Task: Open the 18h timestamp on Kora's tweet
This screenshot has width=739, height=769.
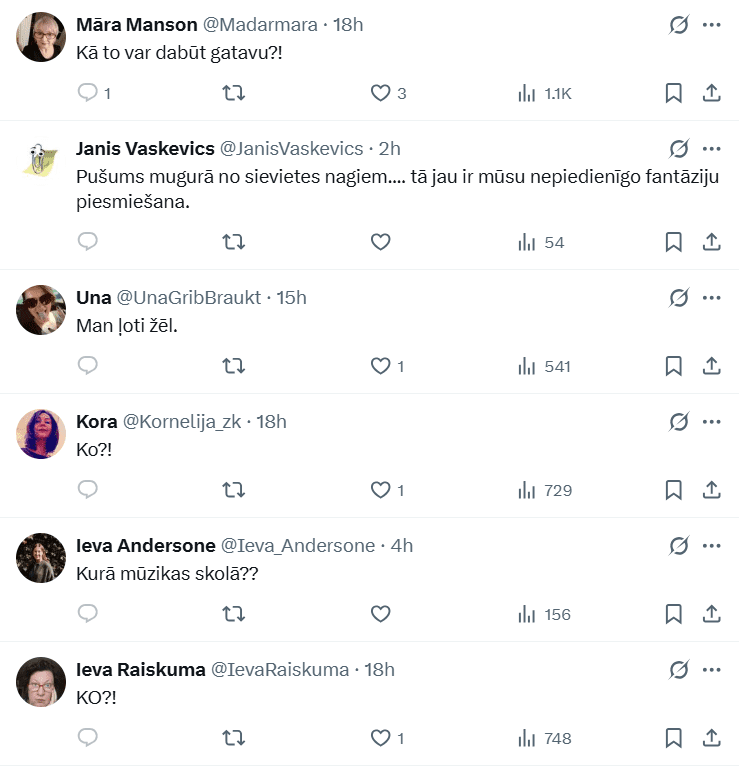Action: coord(272,421)
